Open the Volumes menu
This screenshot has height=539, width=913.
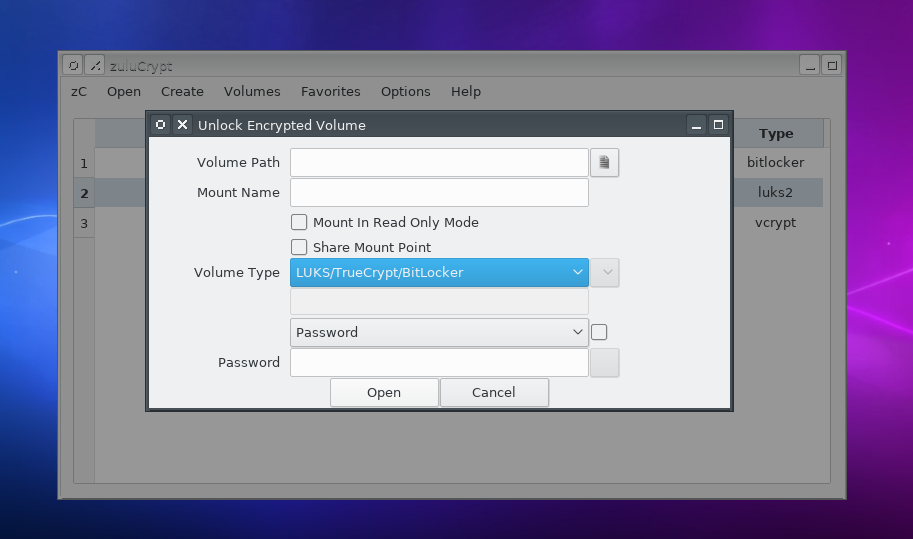(252, 91)
